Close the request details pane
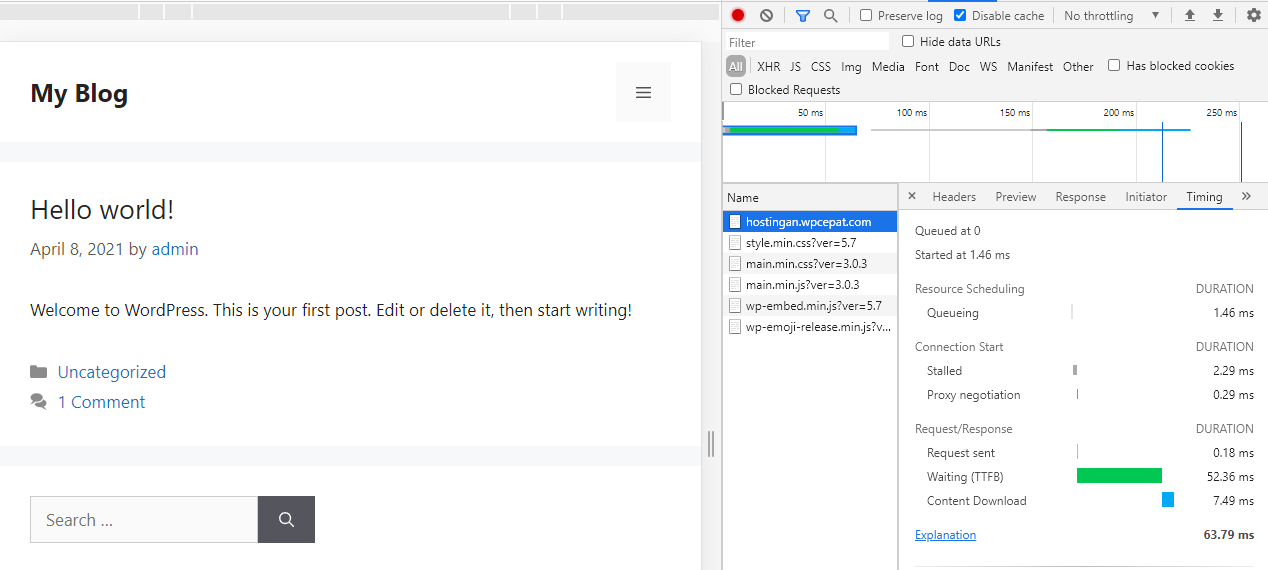Screen dimensions: 1268x570 point(911,197)
